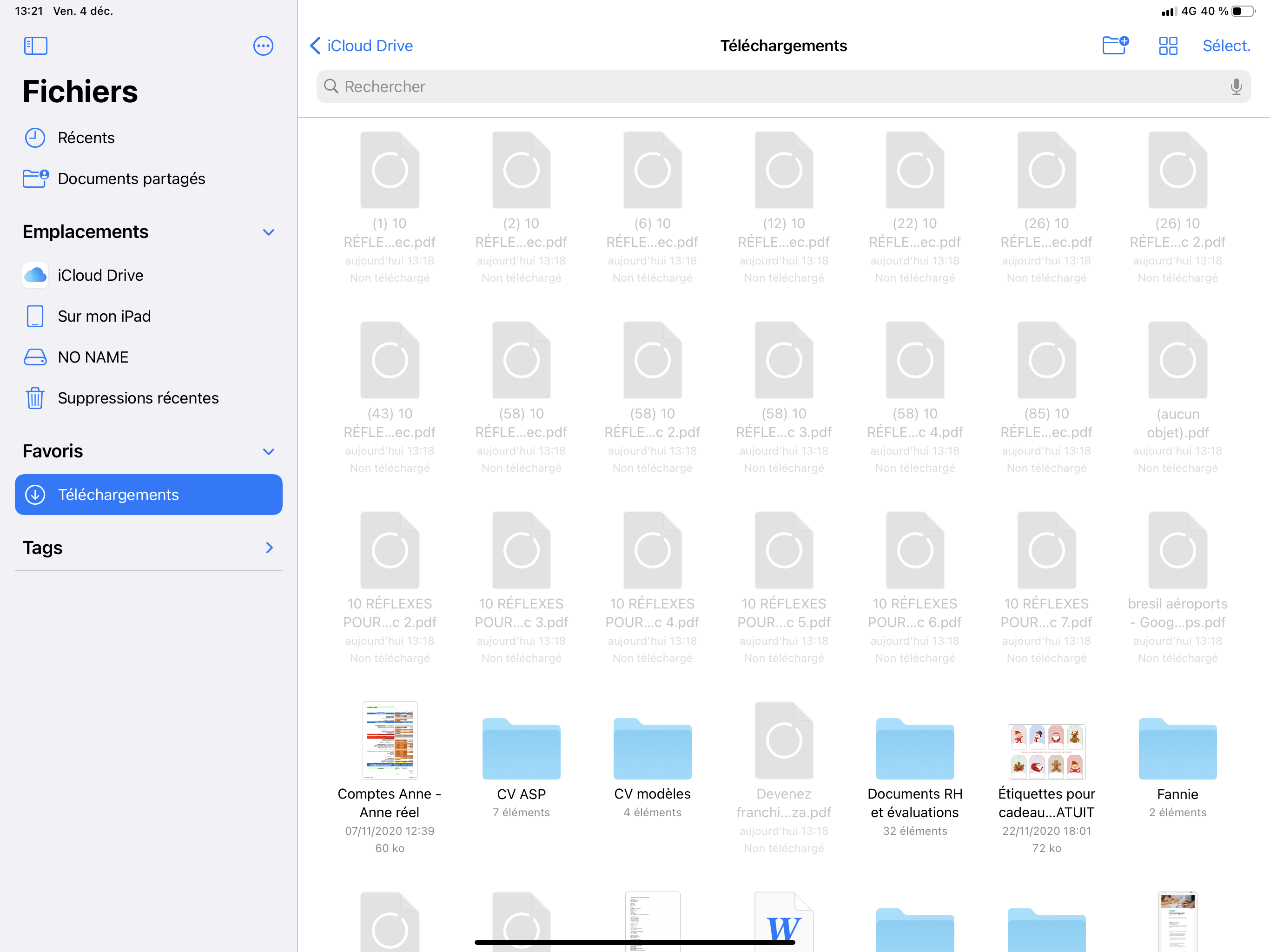Viewport: 1270px width, 952px height.
Task: Open Comptes Anne spreadsheet thumbnail
Action: (x=390, y=740)
